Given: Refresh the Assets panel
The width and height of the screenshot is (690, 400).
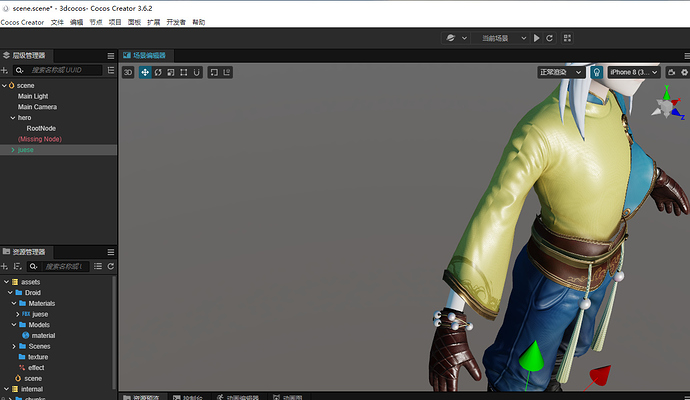Looking at the screenshot, I should click(110, 266).
